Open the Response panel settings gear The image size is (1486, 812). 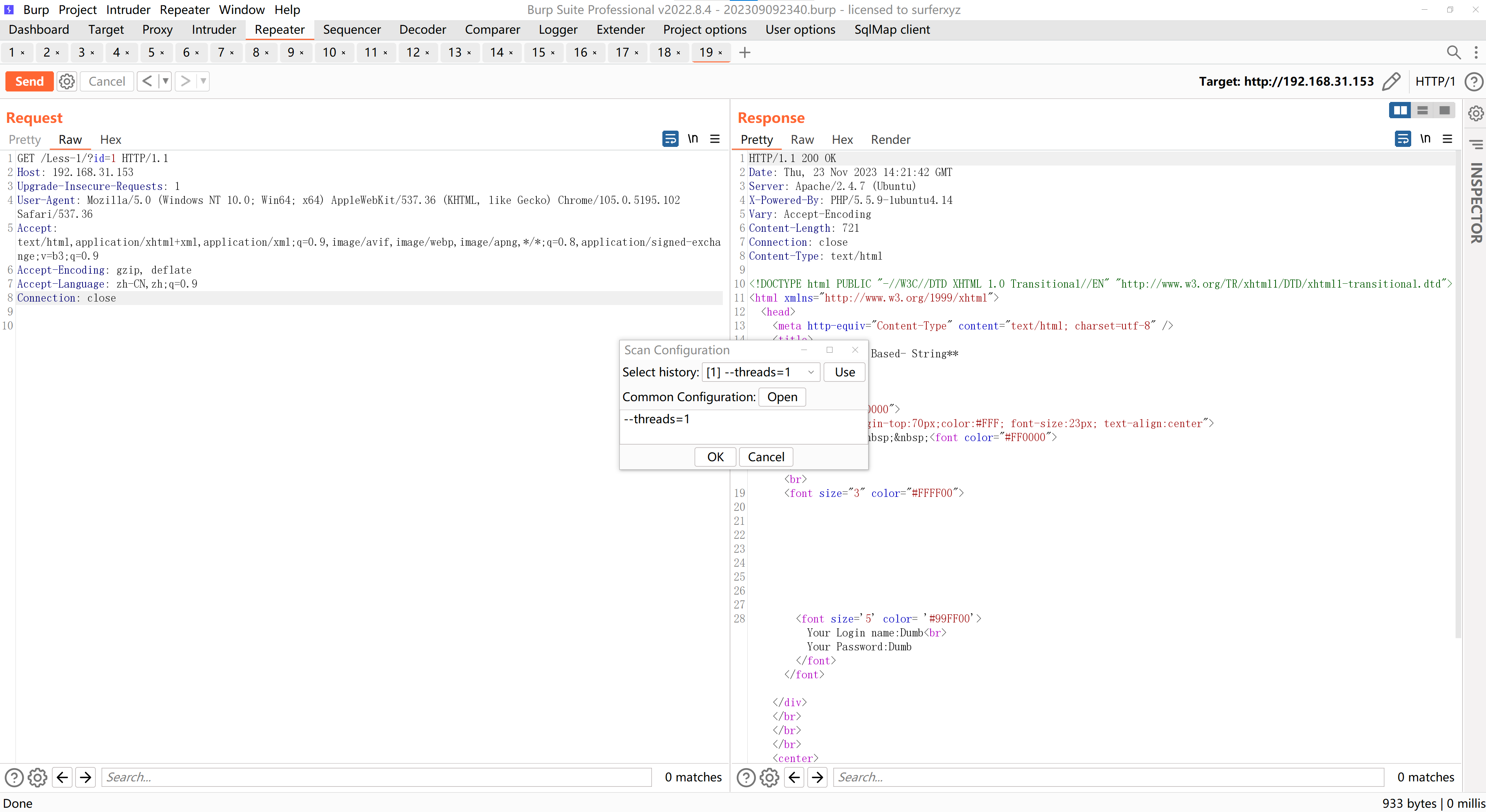pos(1476,114)
